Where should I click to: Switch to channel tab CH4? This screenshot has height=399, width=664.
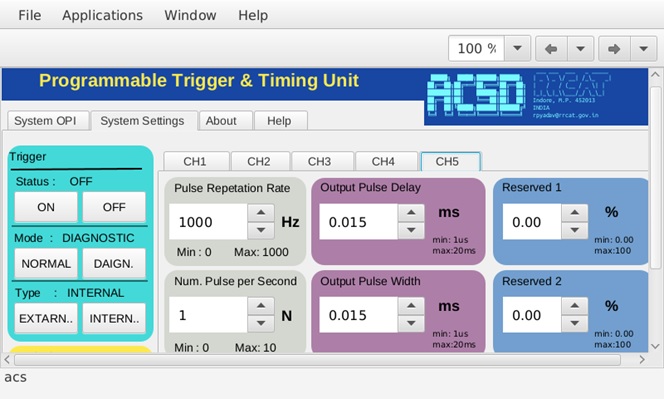click(x=386, y=161)
